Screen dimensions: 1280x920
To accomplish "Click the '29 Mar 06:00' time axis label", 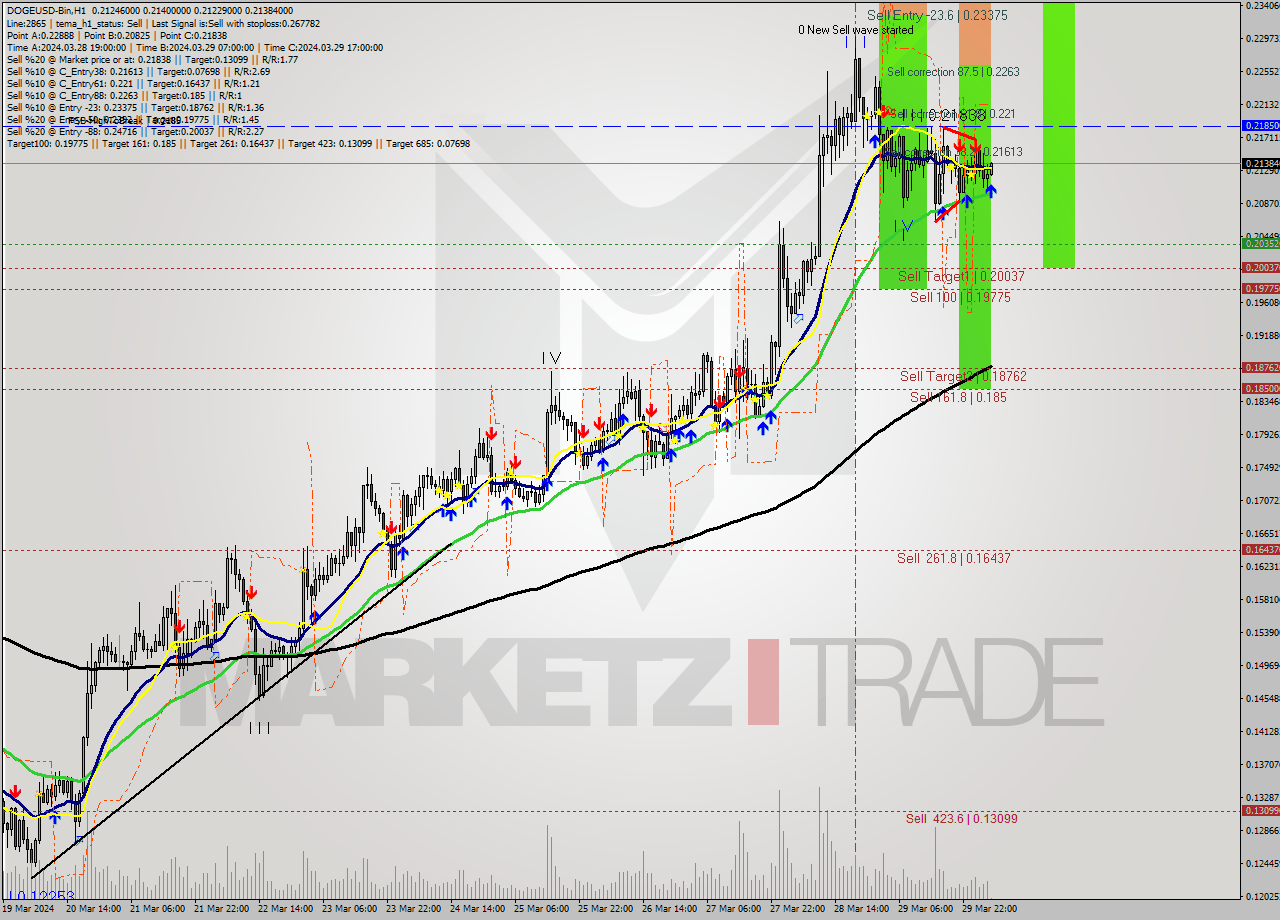I will coord(927,909).
